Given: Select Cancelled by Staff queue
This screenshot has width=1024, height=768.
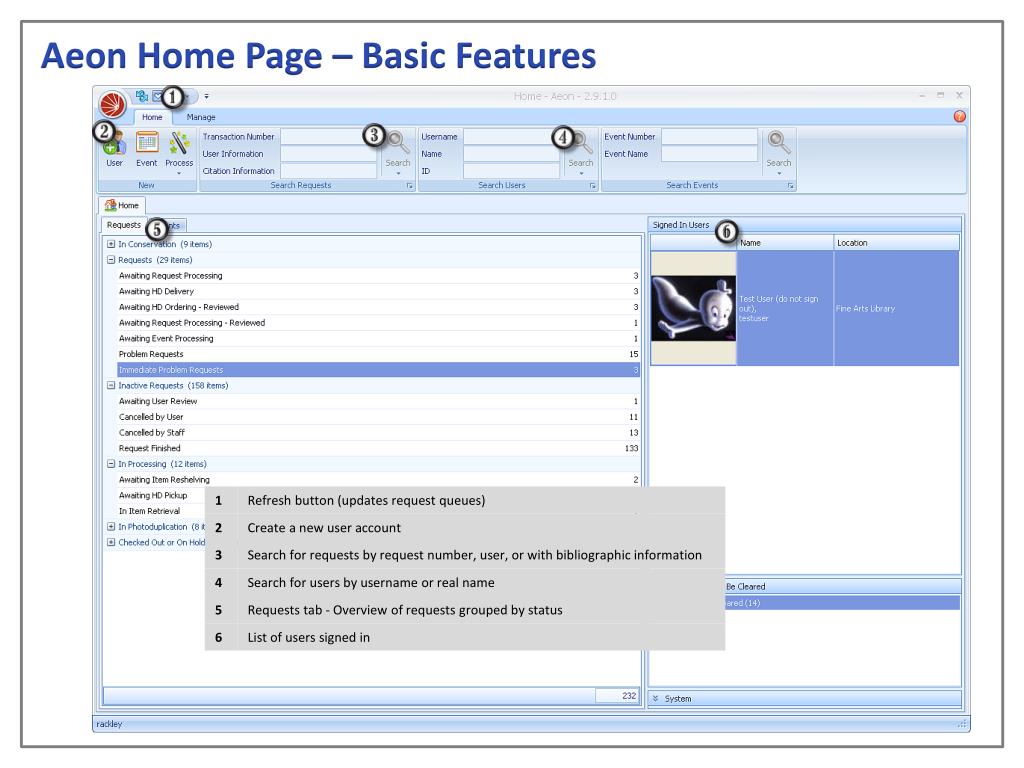Looking at the screenshot, I should [x=378, y=432].
